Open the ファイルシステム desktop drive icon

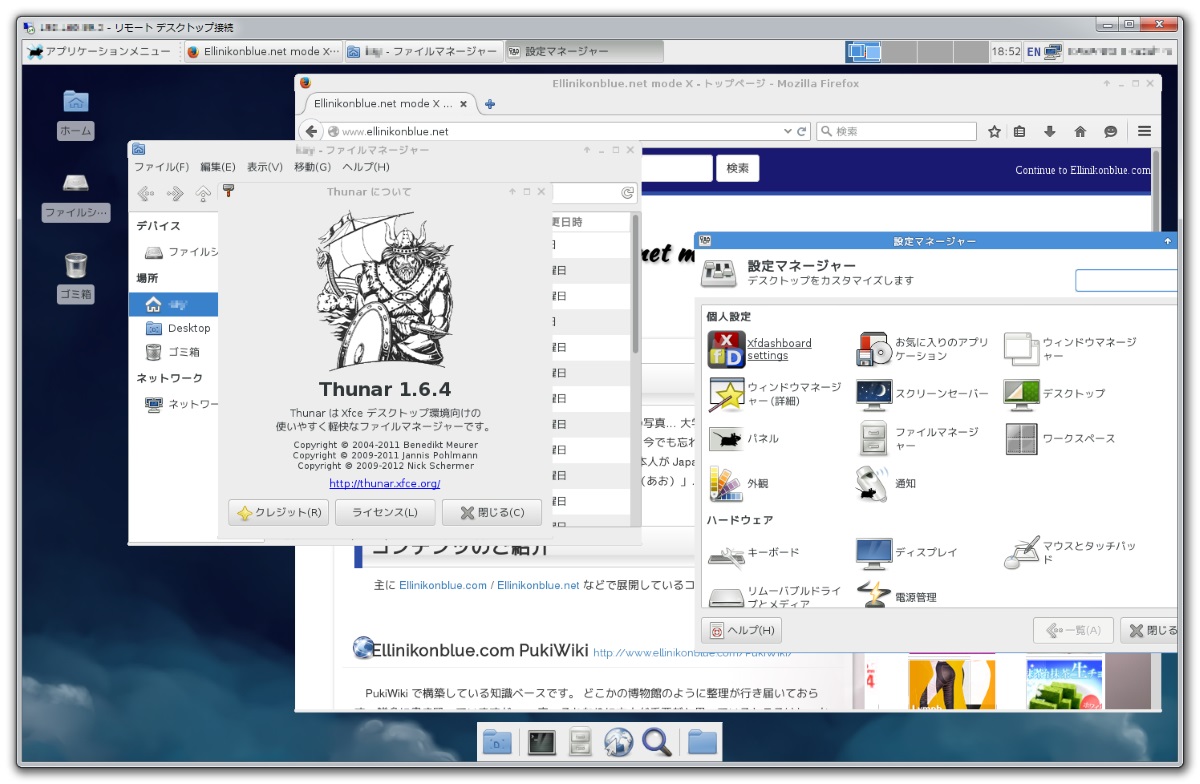click(x=76, y=183)
